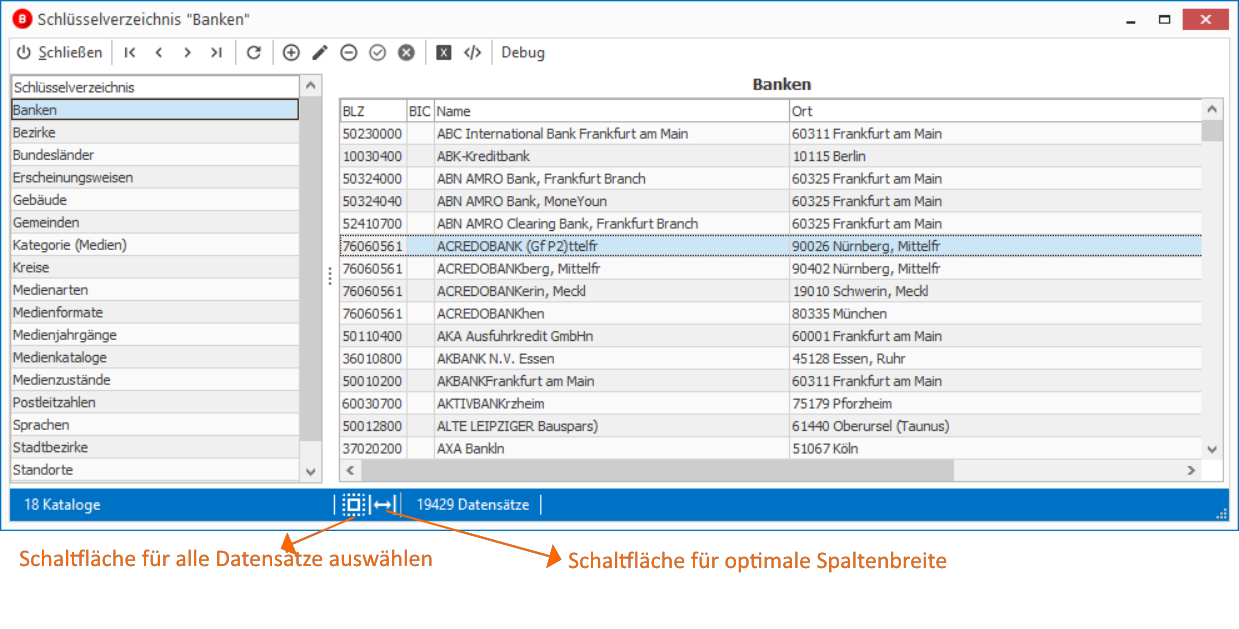Click the refresh icon in toolbar
Screen dimensions: 1239x629
[x=254, y=53]
